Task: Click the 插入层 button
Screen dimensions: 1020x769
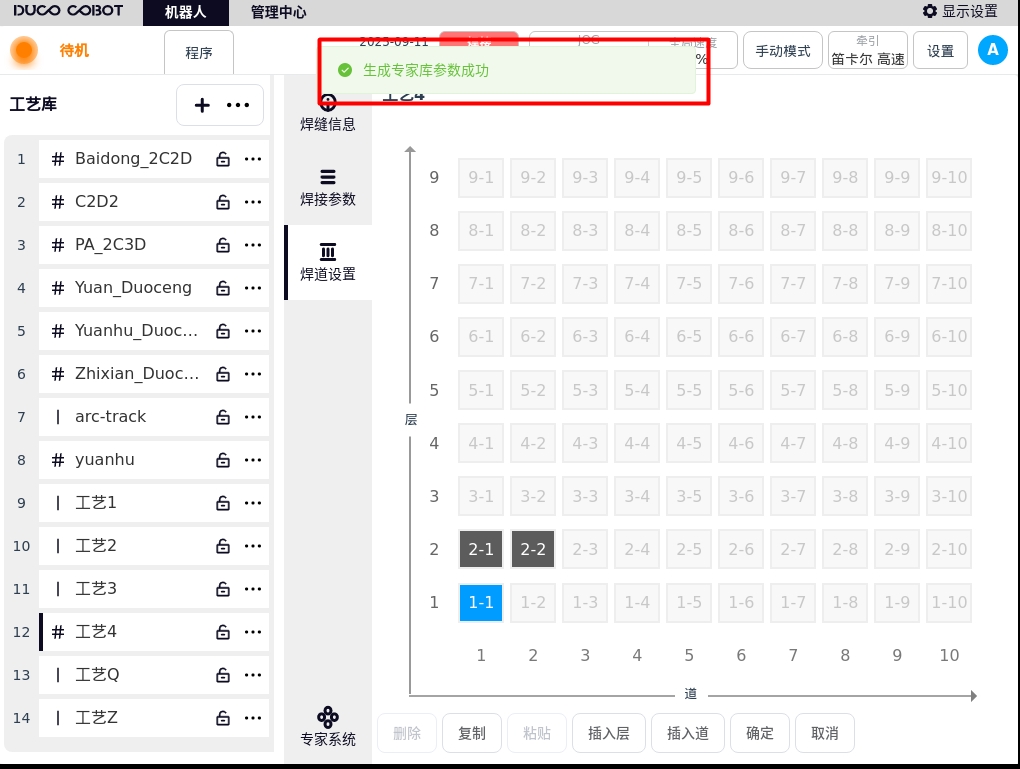Action: (608, 733)
